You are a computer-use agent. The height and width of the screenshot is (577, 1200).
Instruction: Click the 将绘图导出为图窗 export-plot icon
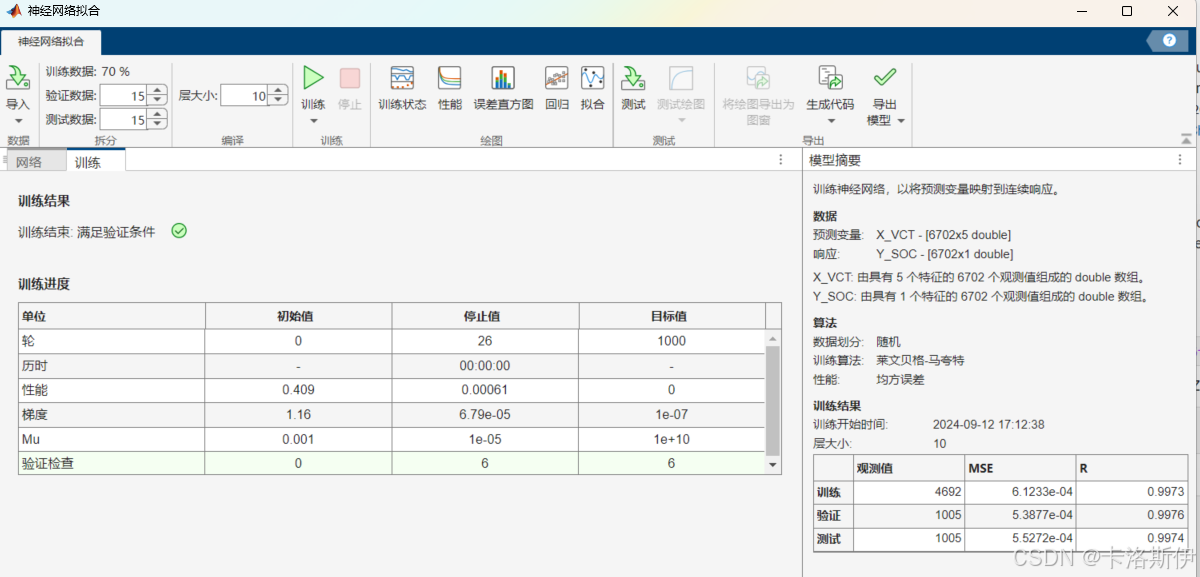(758, 78)
